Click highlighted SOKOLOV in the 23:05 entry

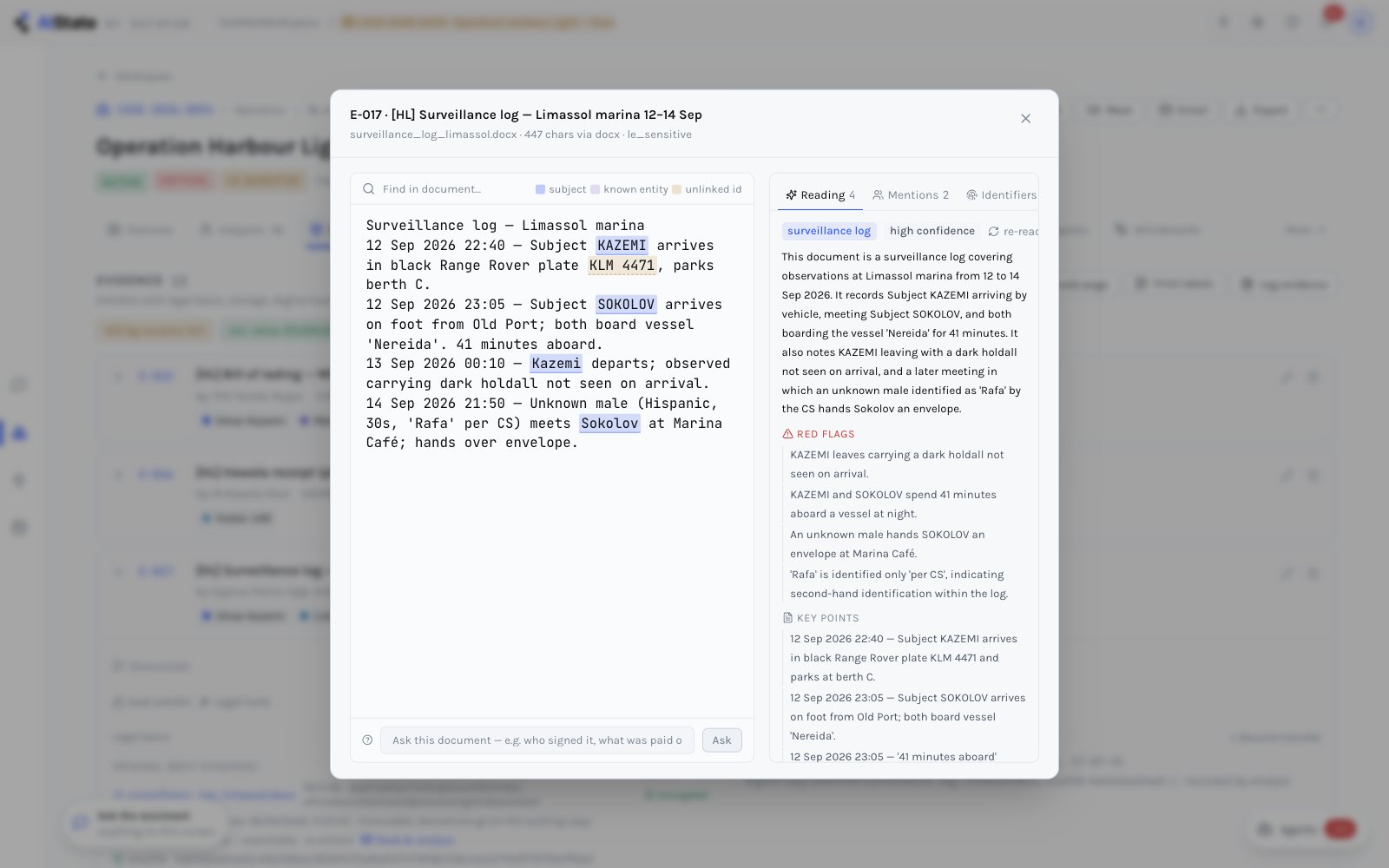coord(626,305)
